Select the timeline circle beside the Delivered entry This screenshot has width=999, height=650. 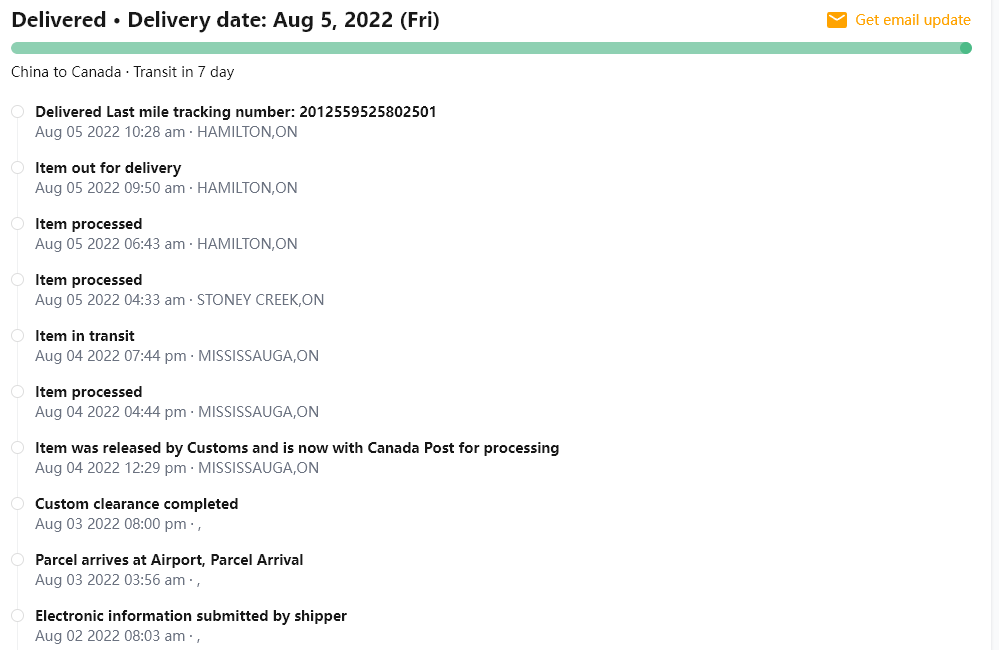pyautogui.click(x=18, y=112)
